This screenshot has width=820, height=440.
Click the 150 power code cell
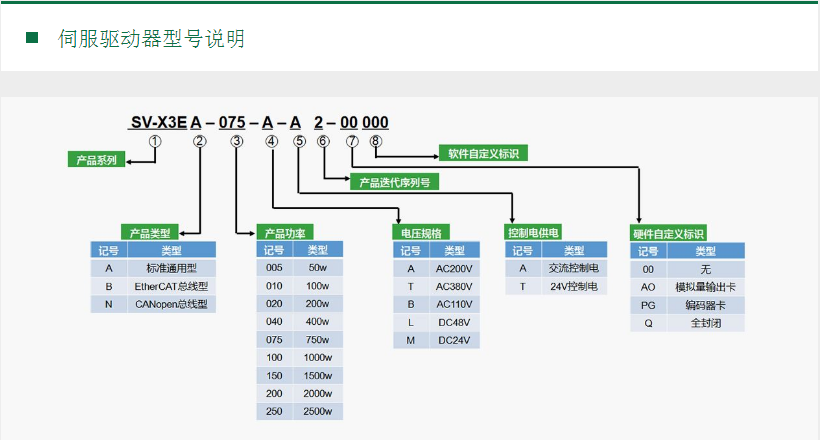click(x=274, y=376)
